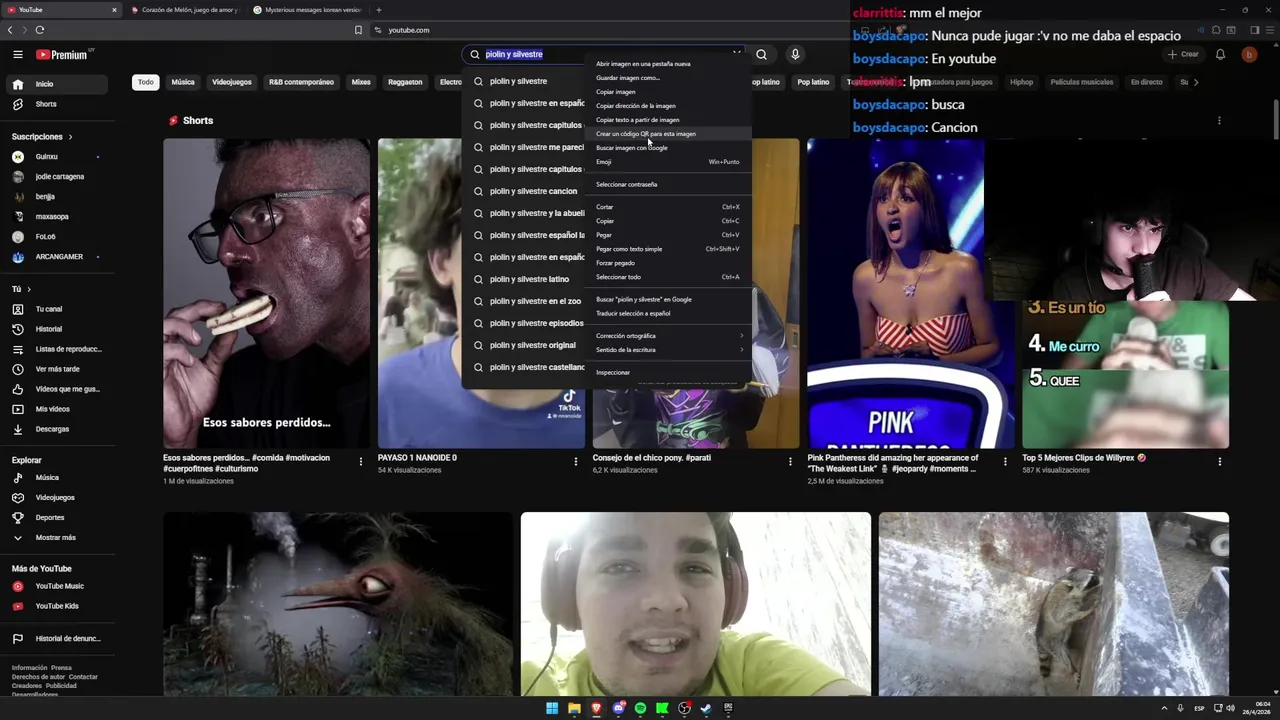
Task: Open options for Top 5 Mejores Clips short
Action: pos(1220,461)
